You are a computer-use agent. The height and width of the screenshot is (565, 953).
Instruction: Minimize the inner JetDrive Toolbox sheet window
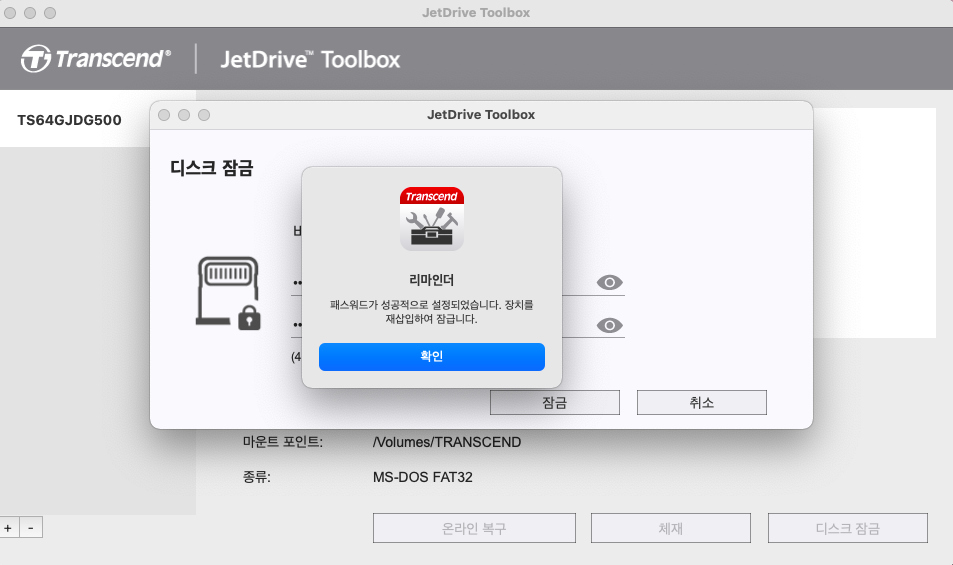(x=184, y=115)
